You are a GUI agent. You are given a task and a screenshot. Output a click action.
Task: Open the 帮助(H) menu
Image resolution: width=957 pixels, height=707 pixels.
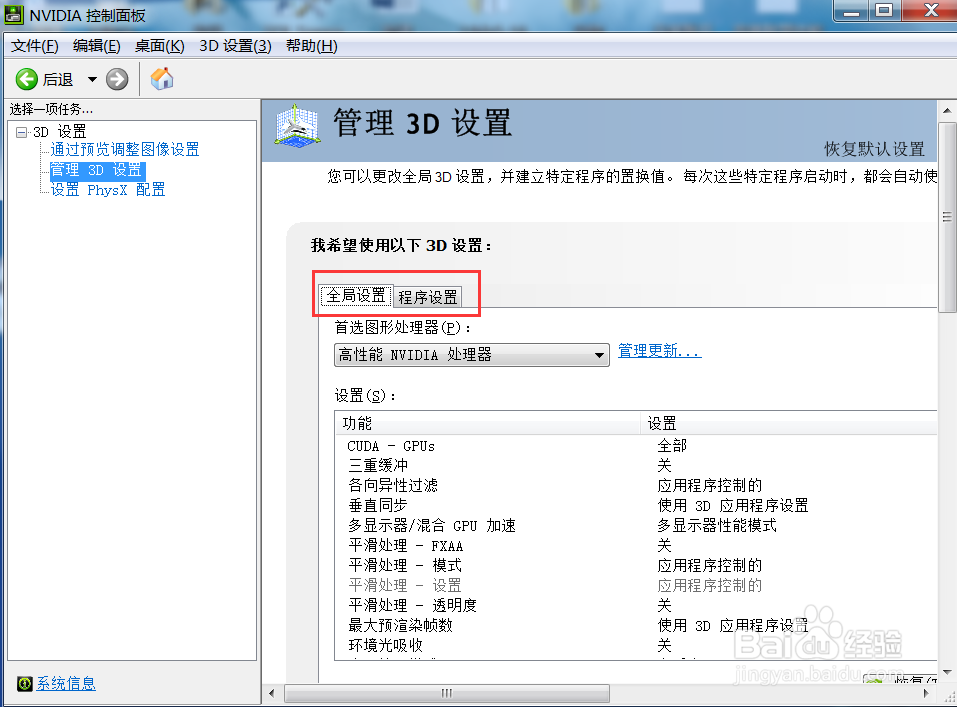click(311, 46)
